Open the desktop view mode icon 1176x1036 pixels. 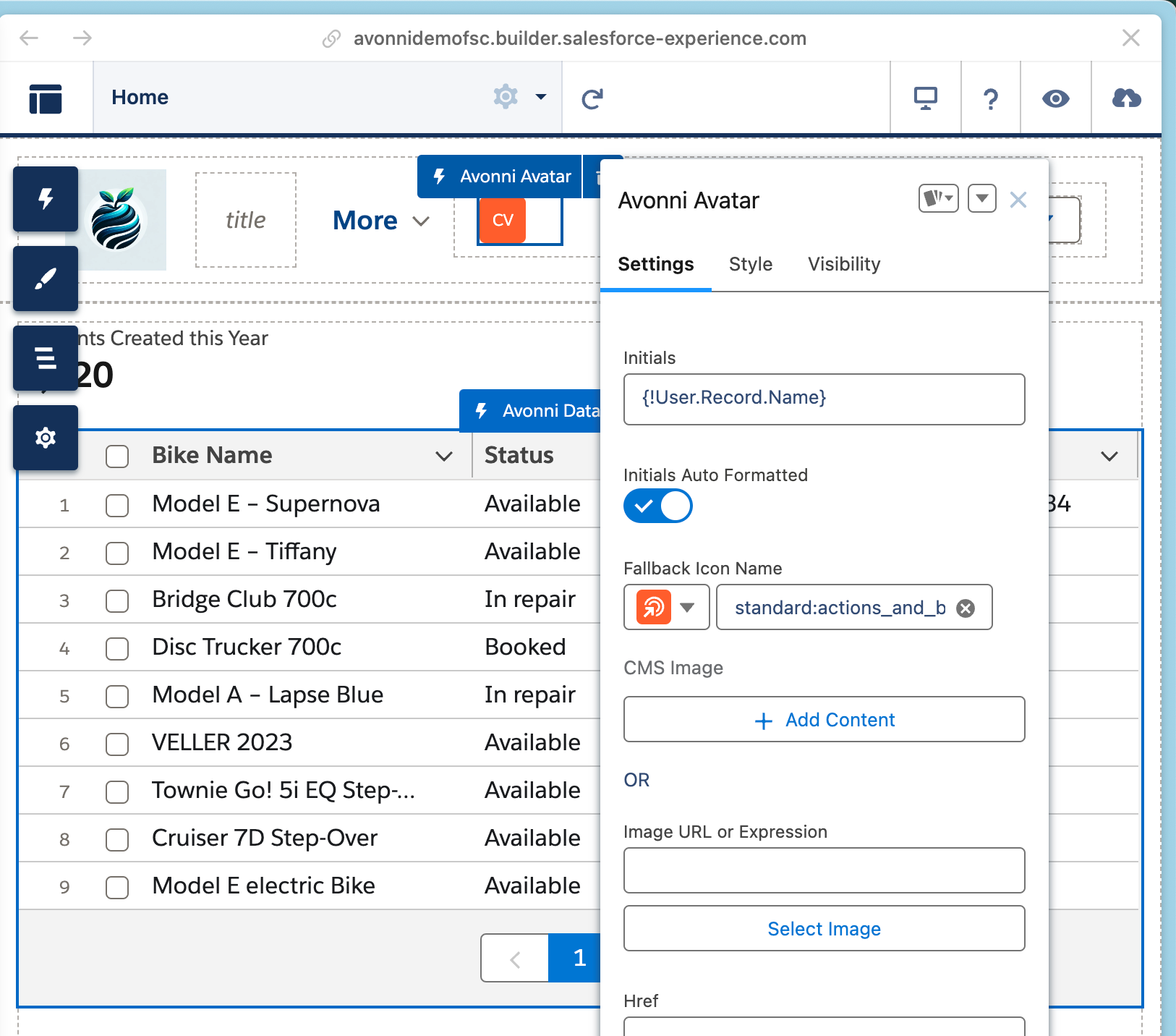pyautogui.click(x=925, y=98)
